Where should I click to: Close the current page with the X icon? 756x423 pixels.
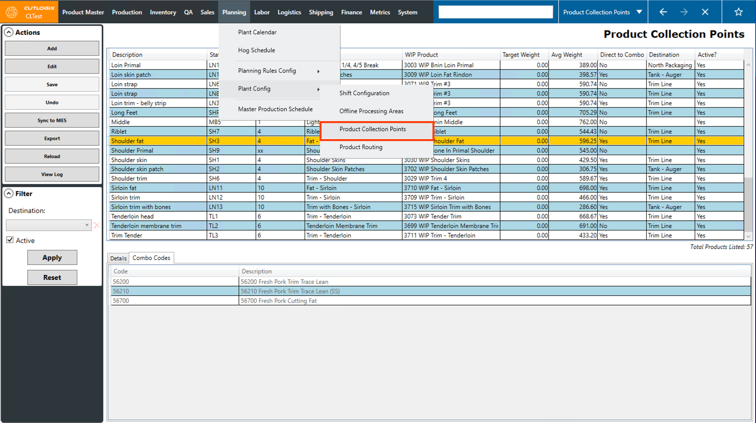(x=705, y=12)
